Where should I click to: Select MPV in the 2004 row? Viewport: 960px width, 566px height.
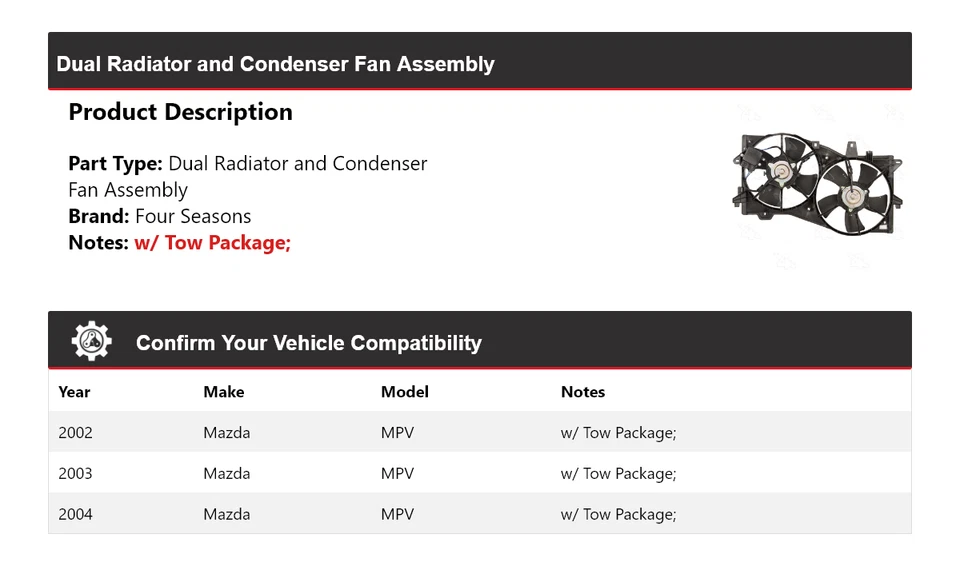[x=397, y=515]
